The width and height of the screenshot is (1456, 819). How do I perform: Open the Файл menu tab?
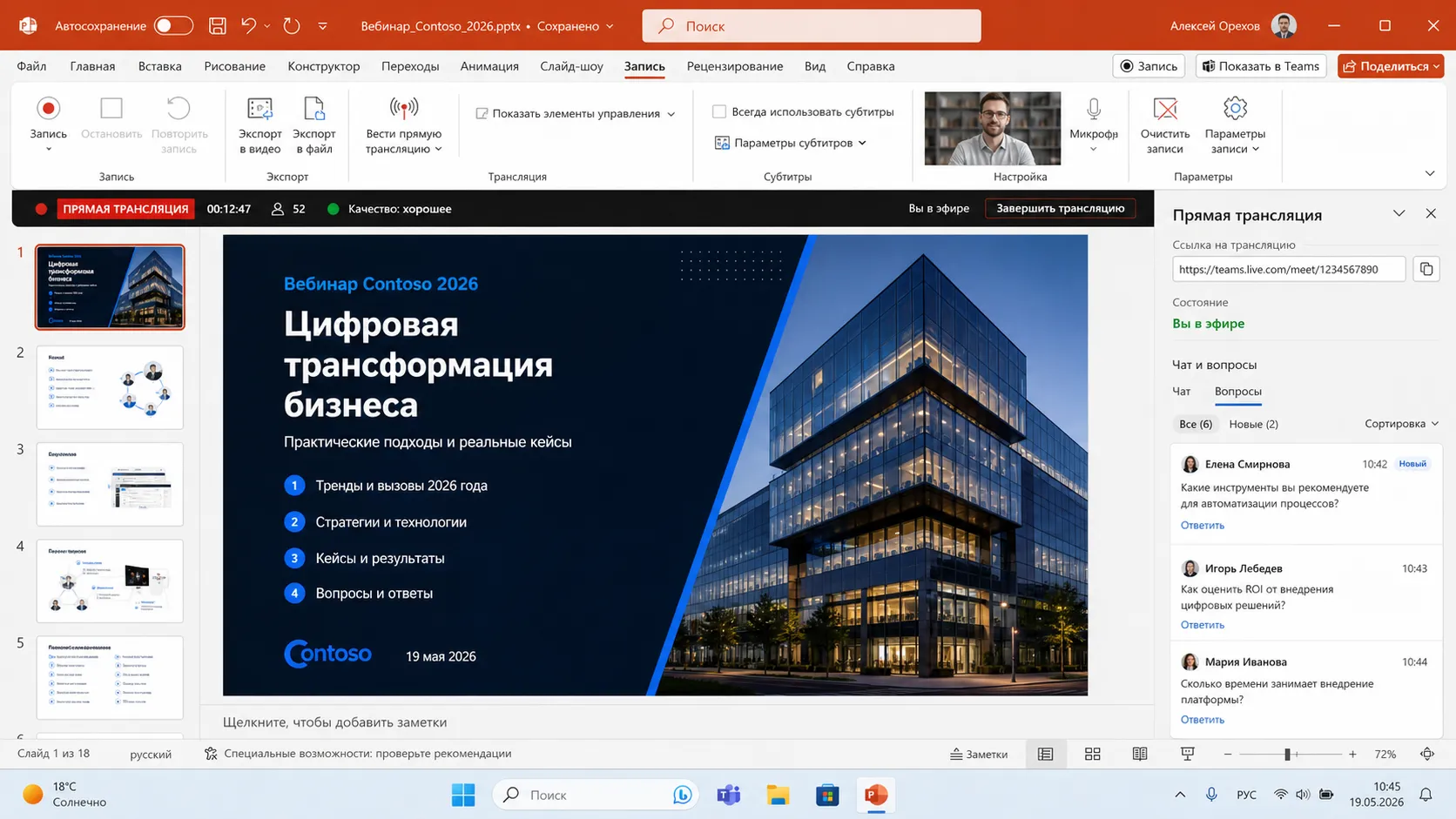tap(31, 66)
